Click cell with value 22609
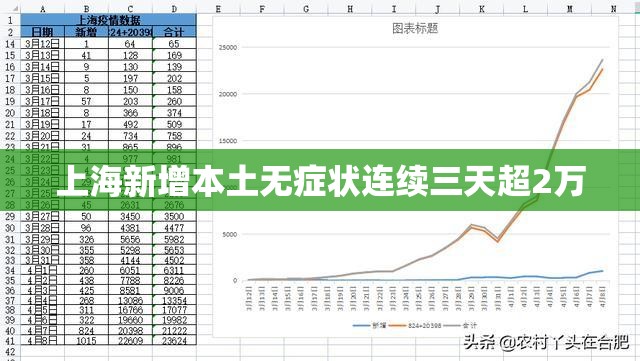 click(x=130, y=341)
